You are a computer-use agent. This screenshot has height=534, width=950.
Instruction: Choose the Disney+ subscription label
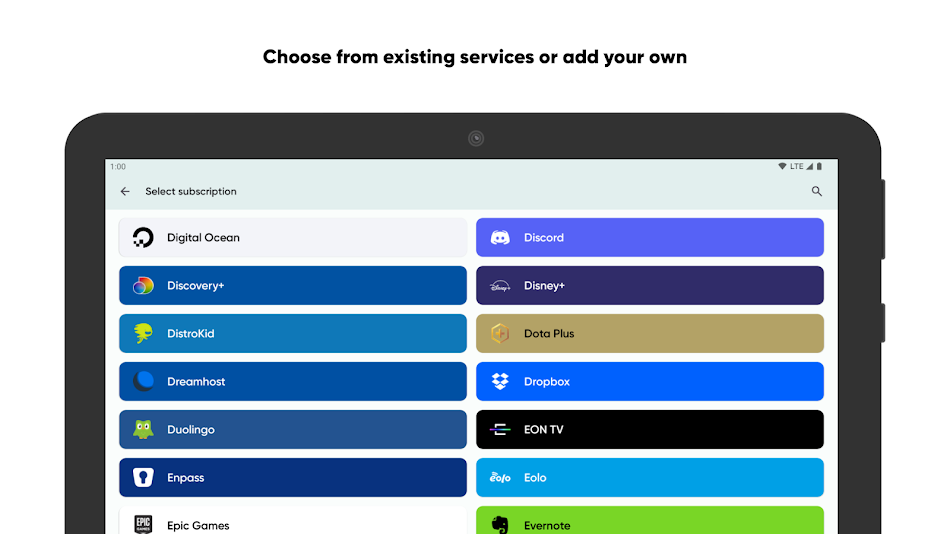pyautogui.click(x=544, y=285)
